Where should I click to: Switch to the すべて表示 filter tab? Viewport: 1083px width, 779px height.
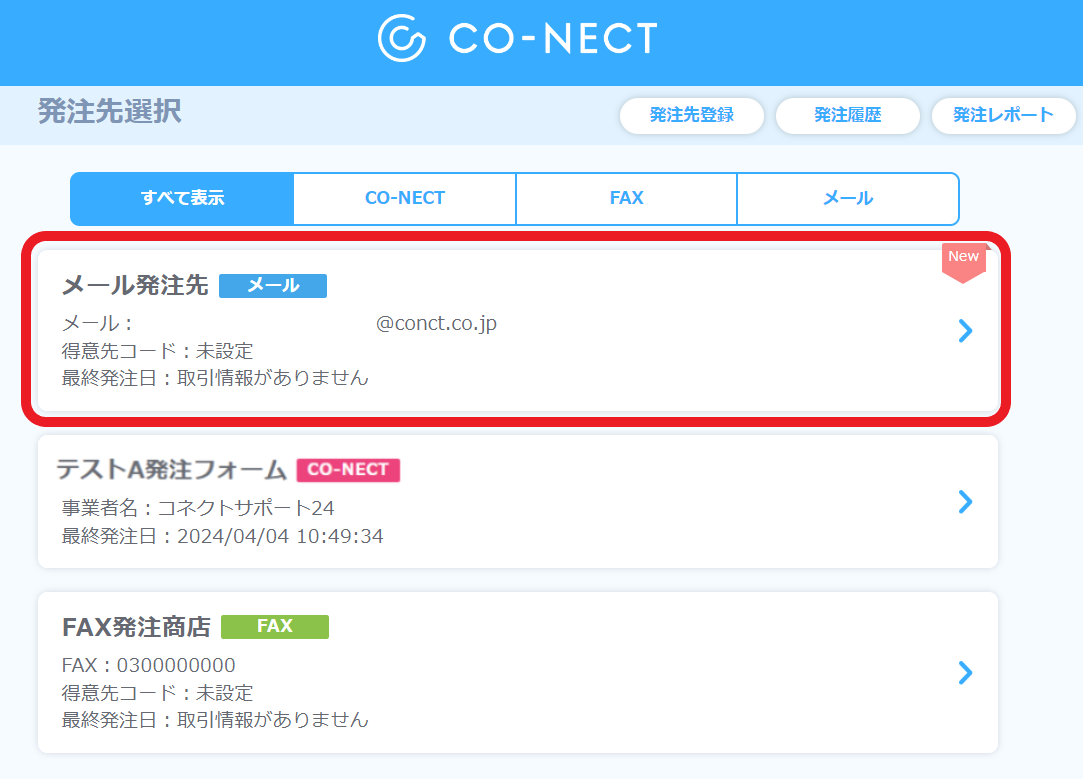pyautogui.click(x=181, y=198)
